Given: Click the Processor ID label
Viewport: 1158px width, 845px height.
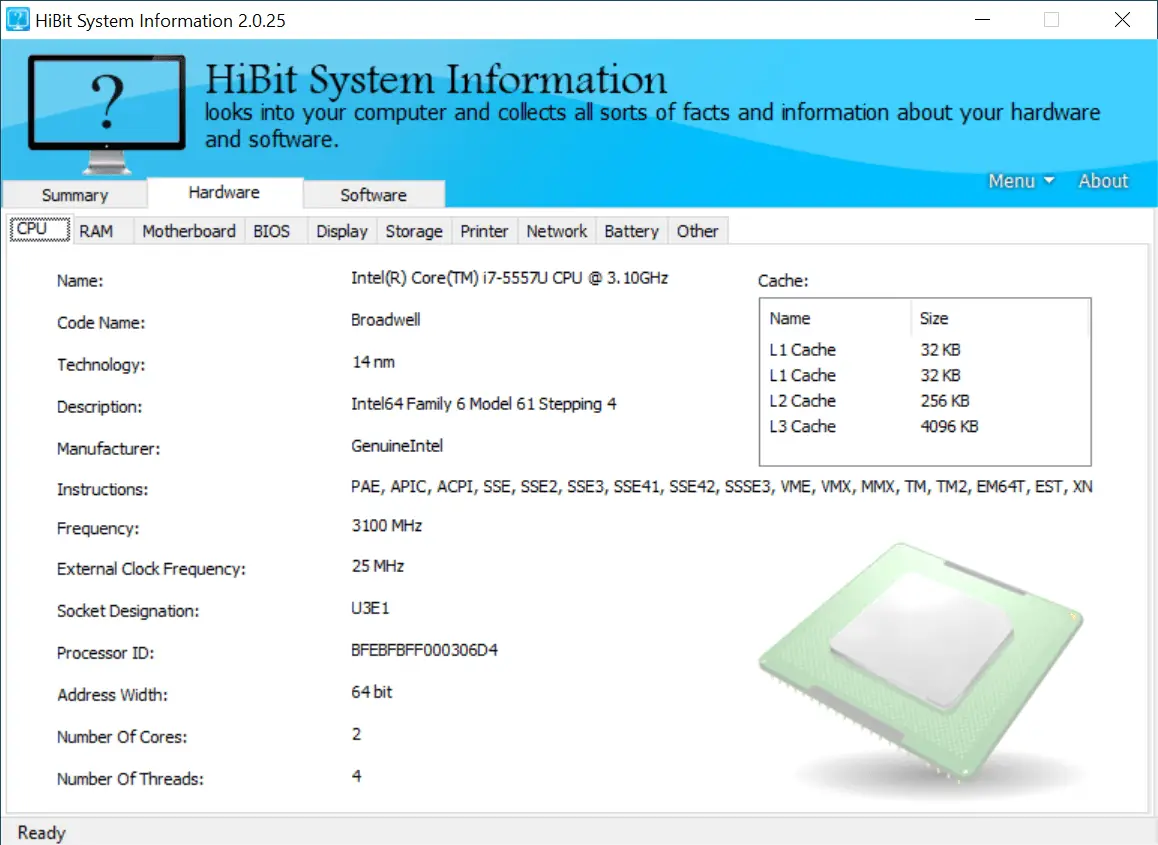Looking at the screenshot, I should (x=106, y=653).
